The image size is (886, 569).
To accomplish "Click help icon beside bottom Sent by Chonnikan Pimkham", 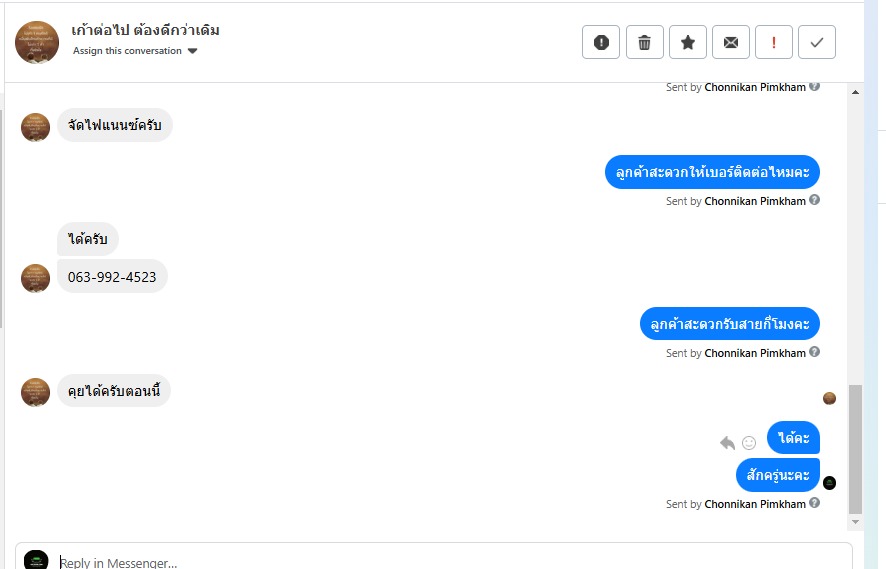I will [x=814, y=503].
